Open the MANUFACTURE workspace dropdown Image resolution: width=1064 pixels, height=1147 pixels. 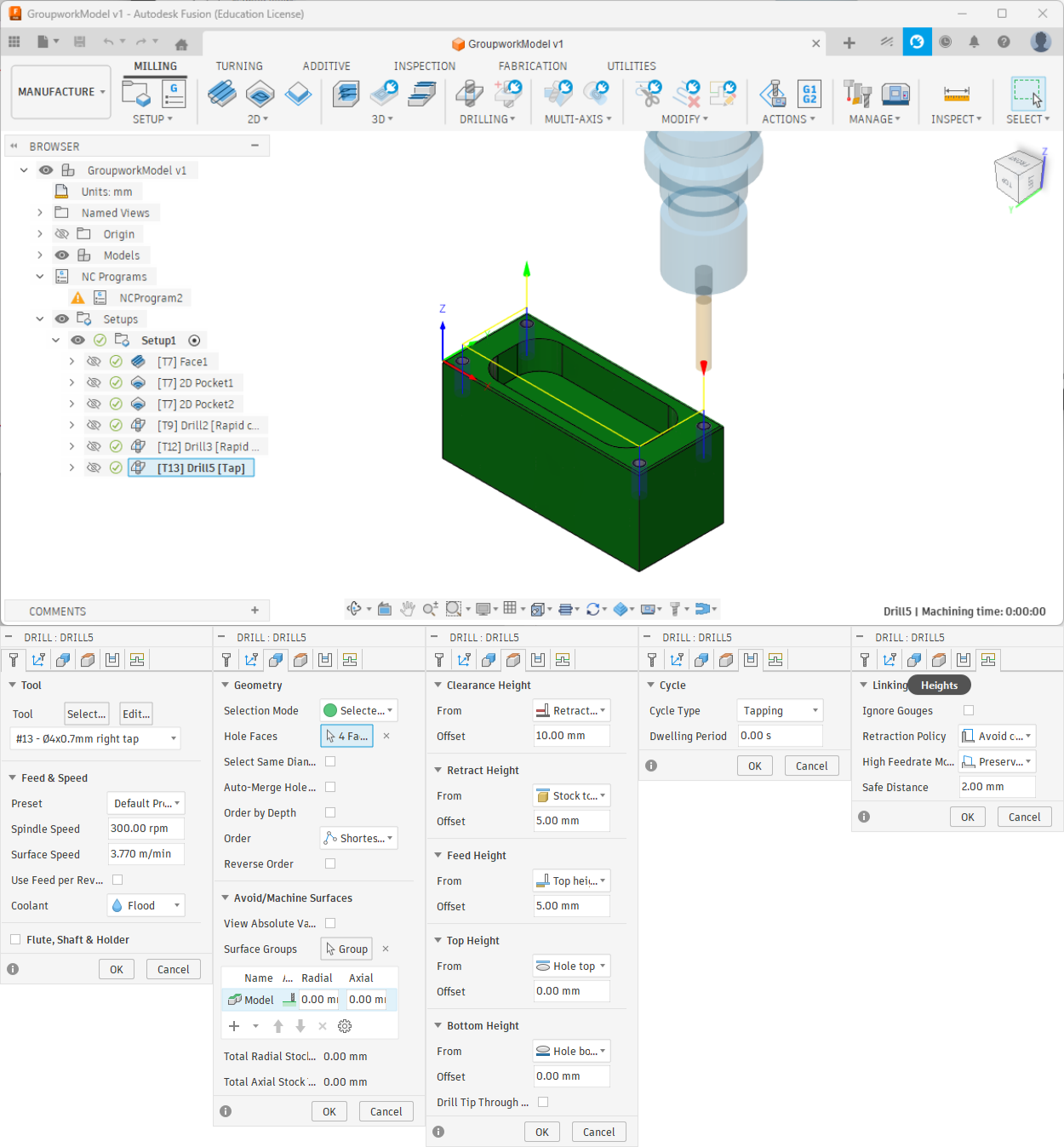pyautogui.click(x=61, y=92)
